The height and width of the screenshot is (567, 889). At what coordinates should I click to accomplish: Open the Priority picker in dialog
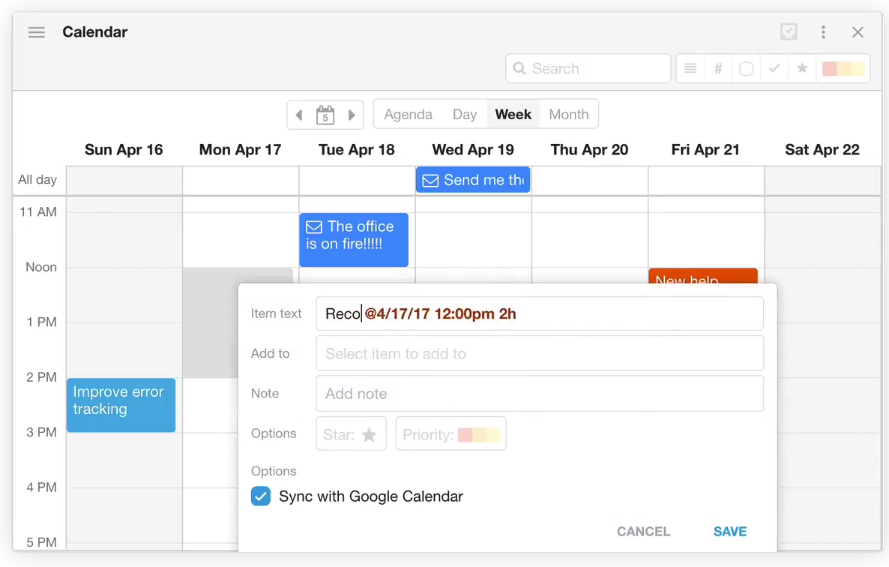pyautogui.click(x=451, y=435)
